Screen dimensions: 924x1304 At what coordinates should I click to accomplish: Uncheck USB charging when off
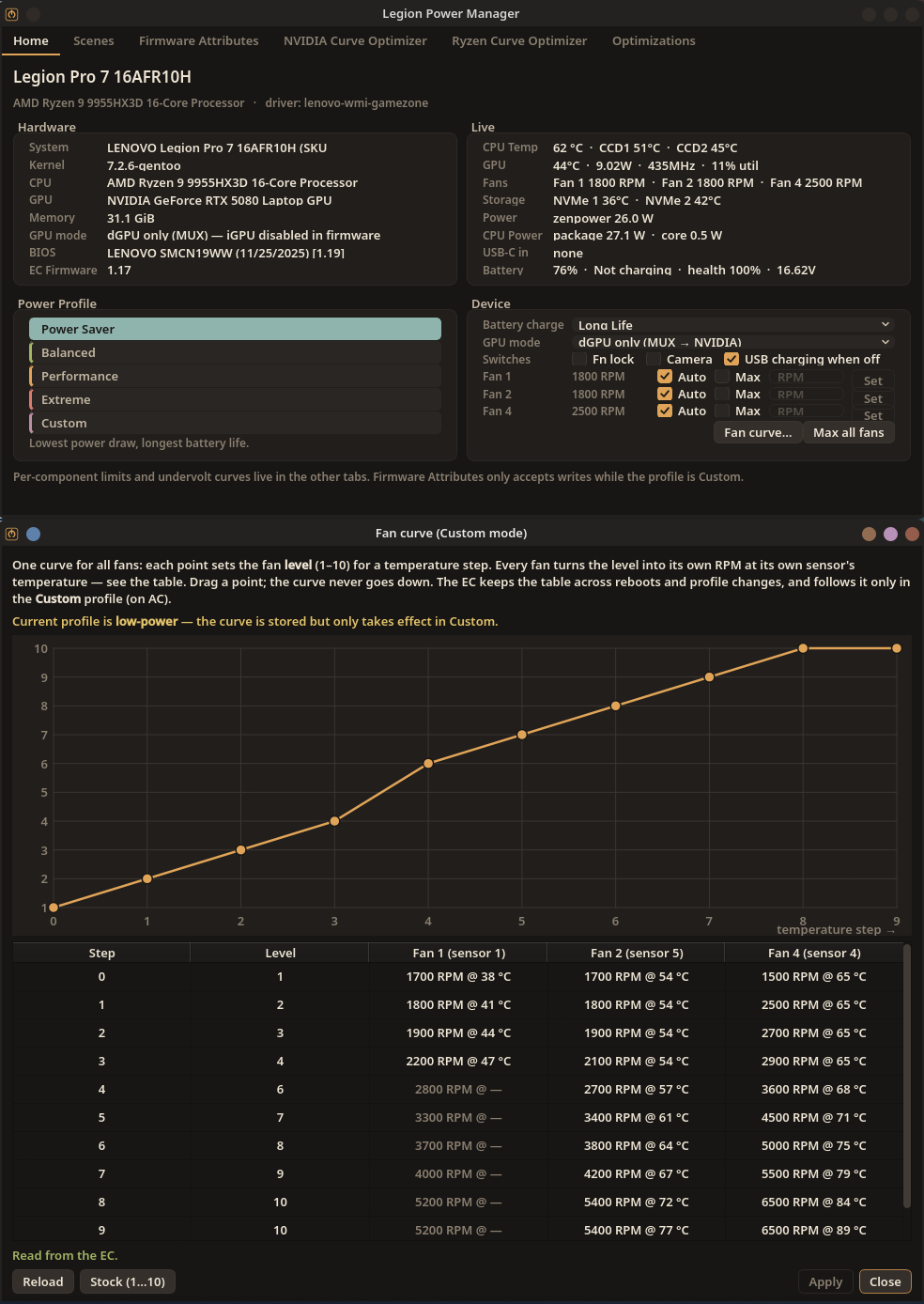pos(731,359)
